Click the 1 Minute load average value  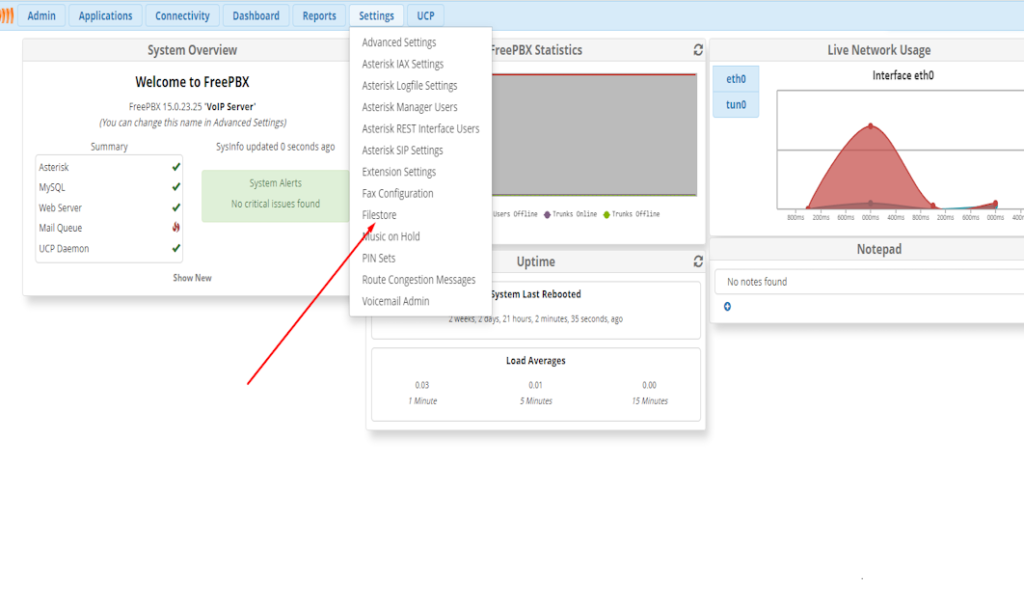(422, 385)
